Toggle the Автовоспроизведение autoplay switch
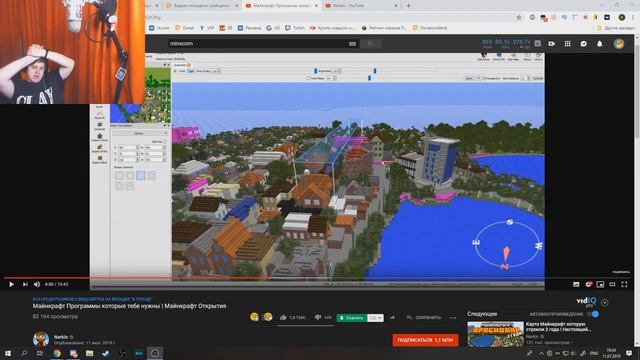 coord(593,314)
